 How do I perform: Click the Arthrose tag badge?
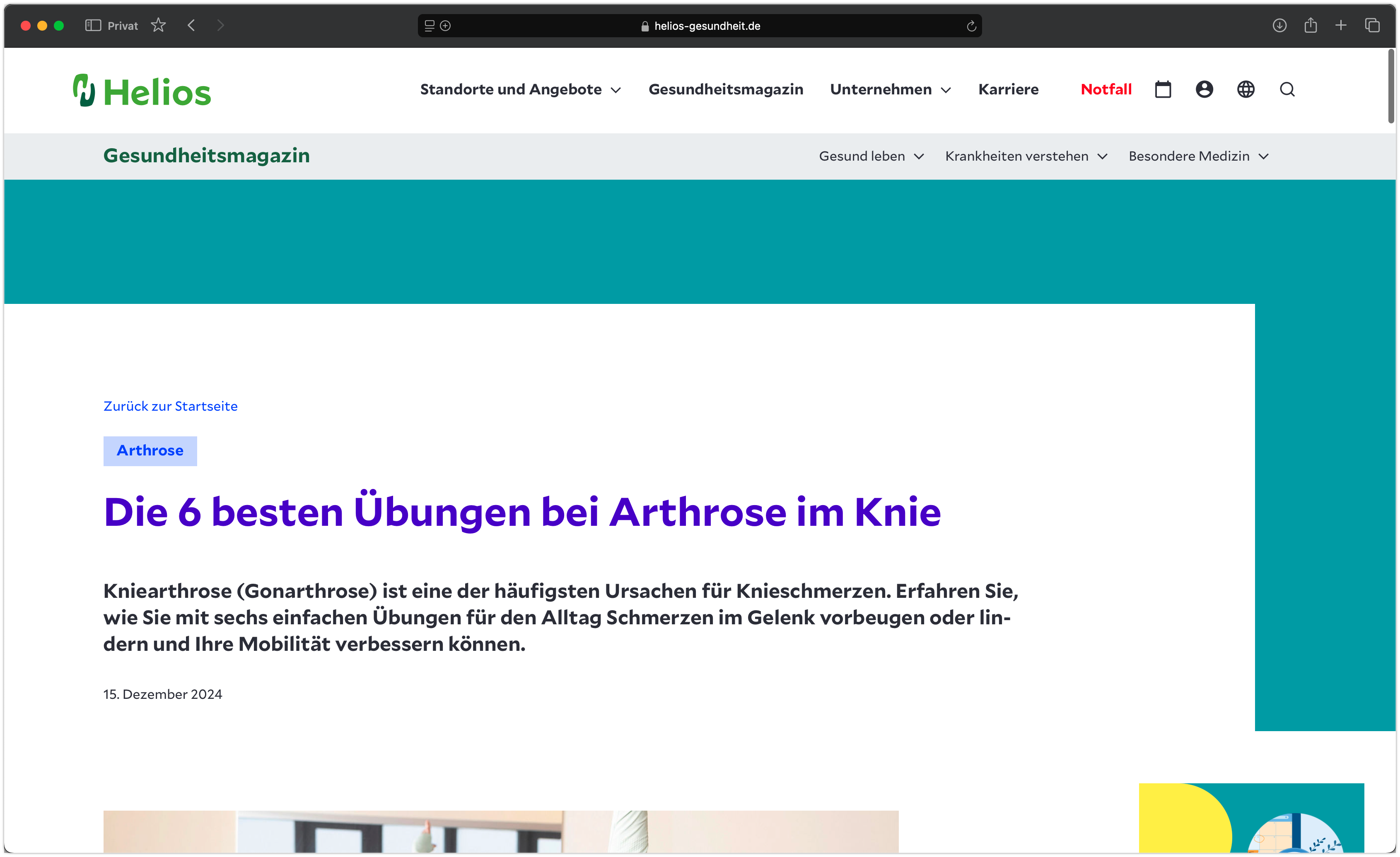pos(150,450)
